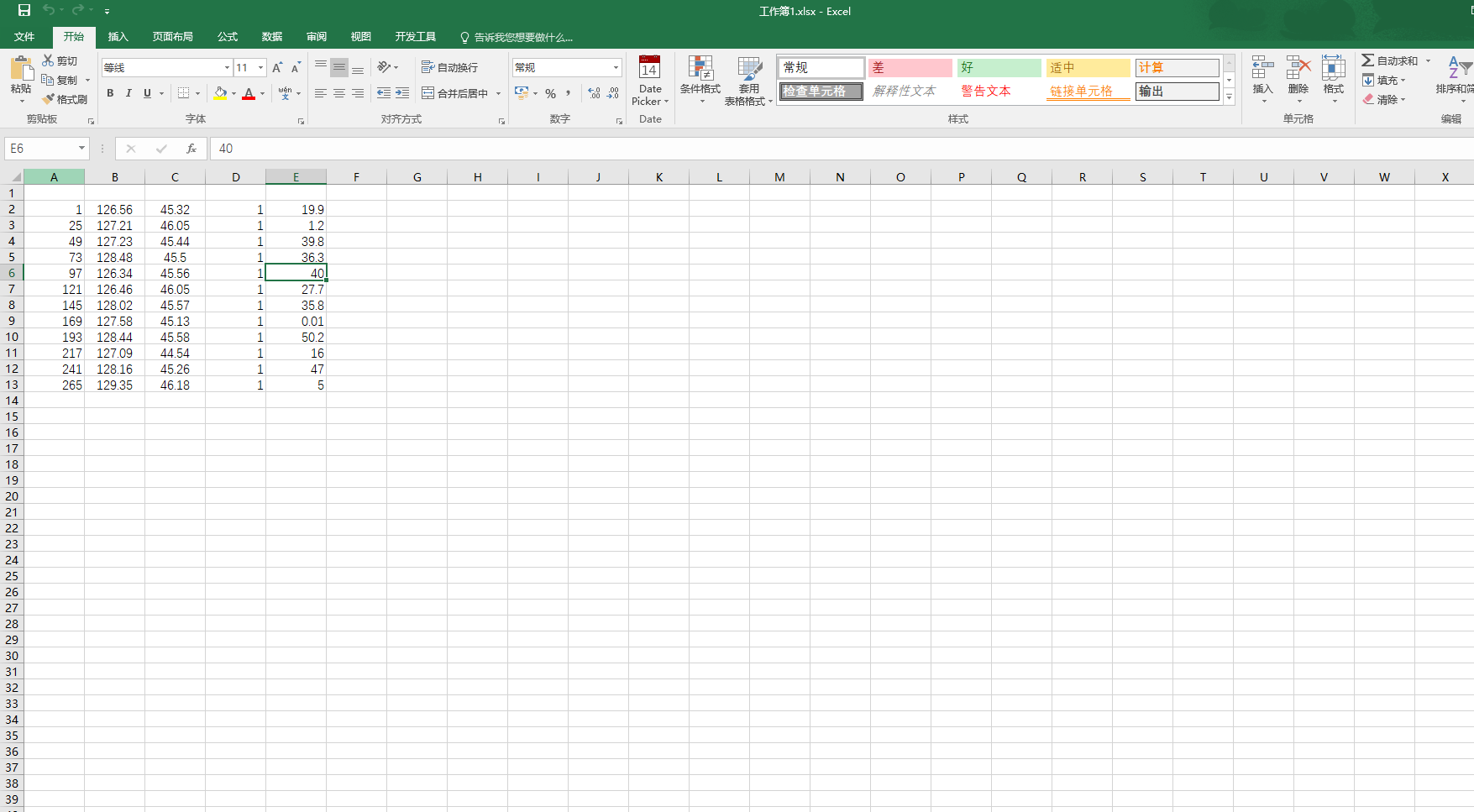This screenshot has height=812, width=1474.
Task: Confirm entry with the checkmark icon
Action: (x=161, y=149)
